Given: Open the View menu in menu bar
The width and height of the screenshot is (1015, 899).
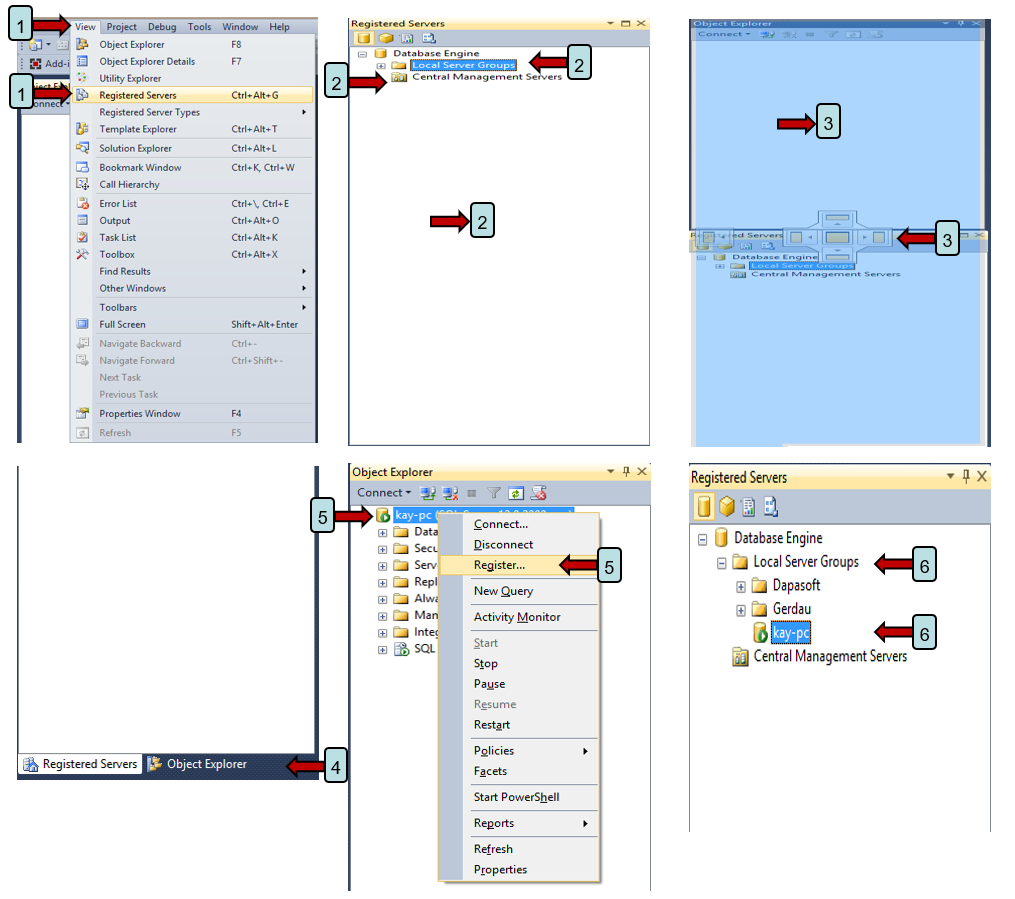Looking at the screenshot, I should coord(85,27).
